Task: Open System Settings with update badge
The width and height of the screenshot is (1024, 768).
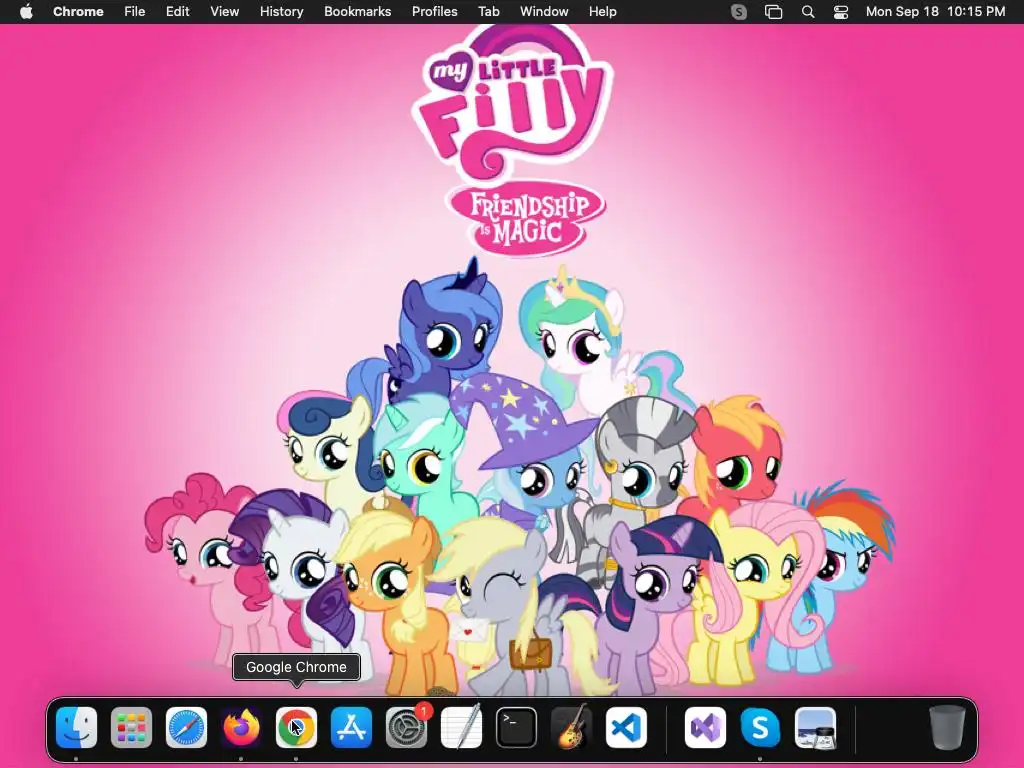Action: pos(406,728)
